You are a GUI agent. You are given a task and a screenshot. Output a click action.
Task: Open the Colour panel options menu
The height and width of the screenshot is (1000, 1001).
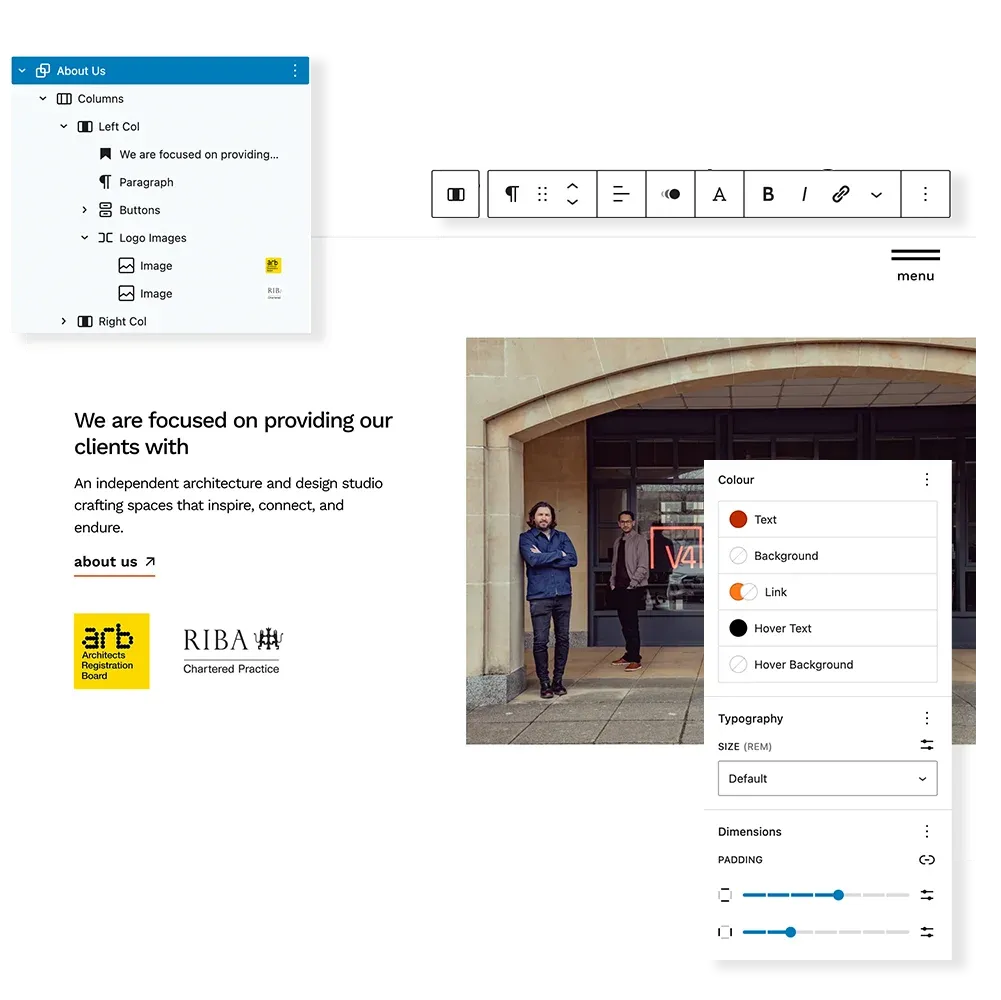[x=926, y=480]
